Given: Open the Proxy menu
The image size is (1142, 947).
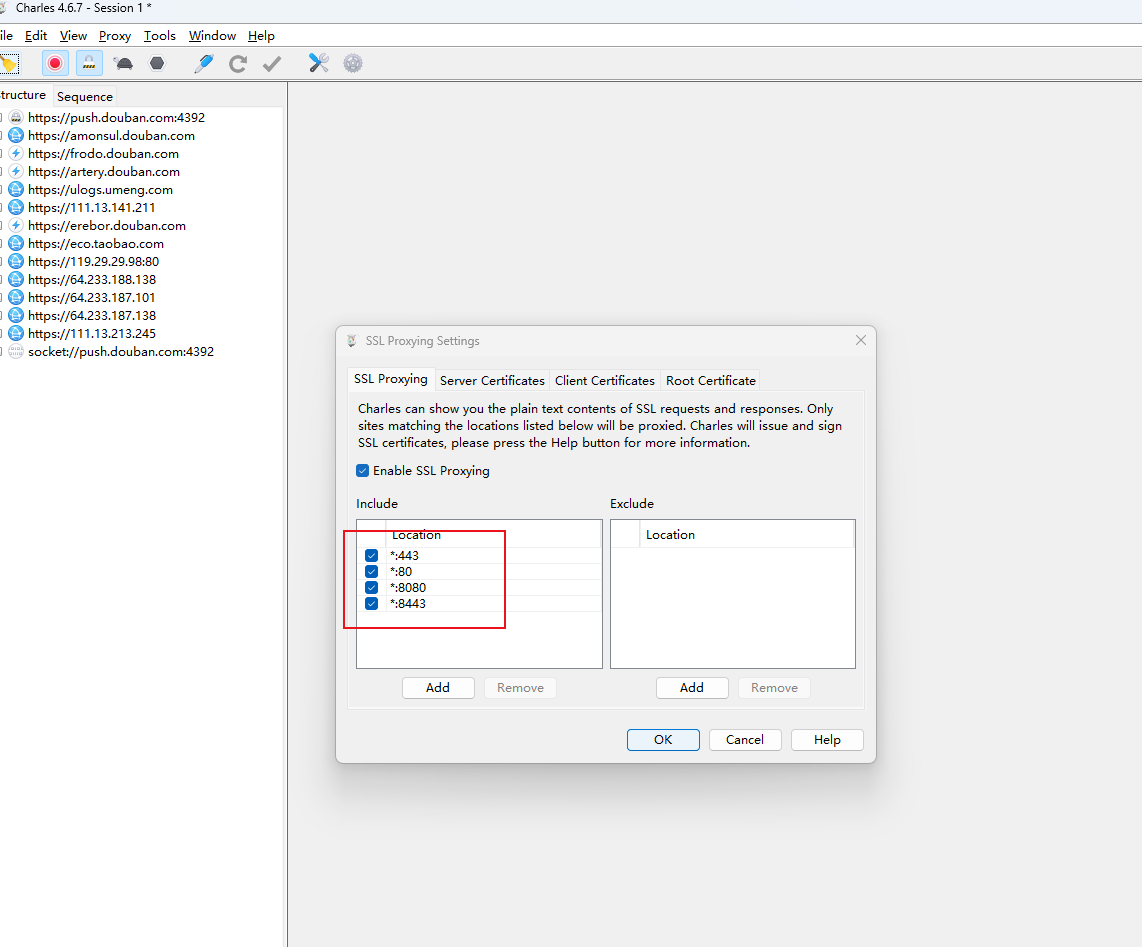Looking at the screenshot, I should click(114, 36).
